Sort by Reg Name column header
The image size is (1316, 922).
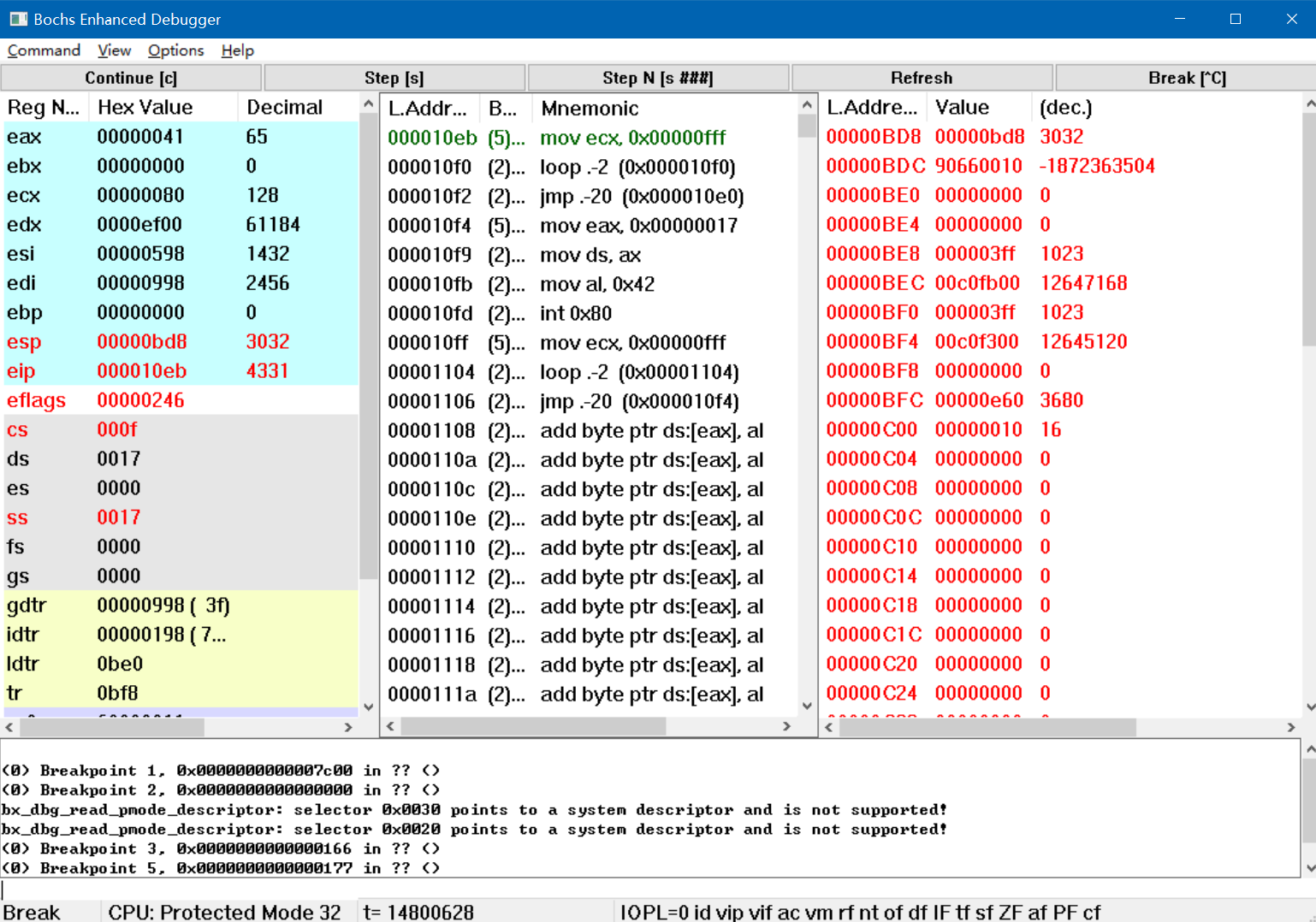(x=44, y=108)
